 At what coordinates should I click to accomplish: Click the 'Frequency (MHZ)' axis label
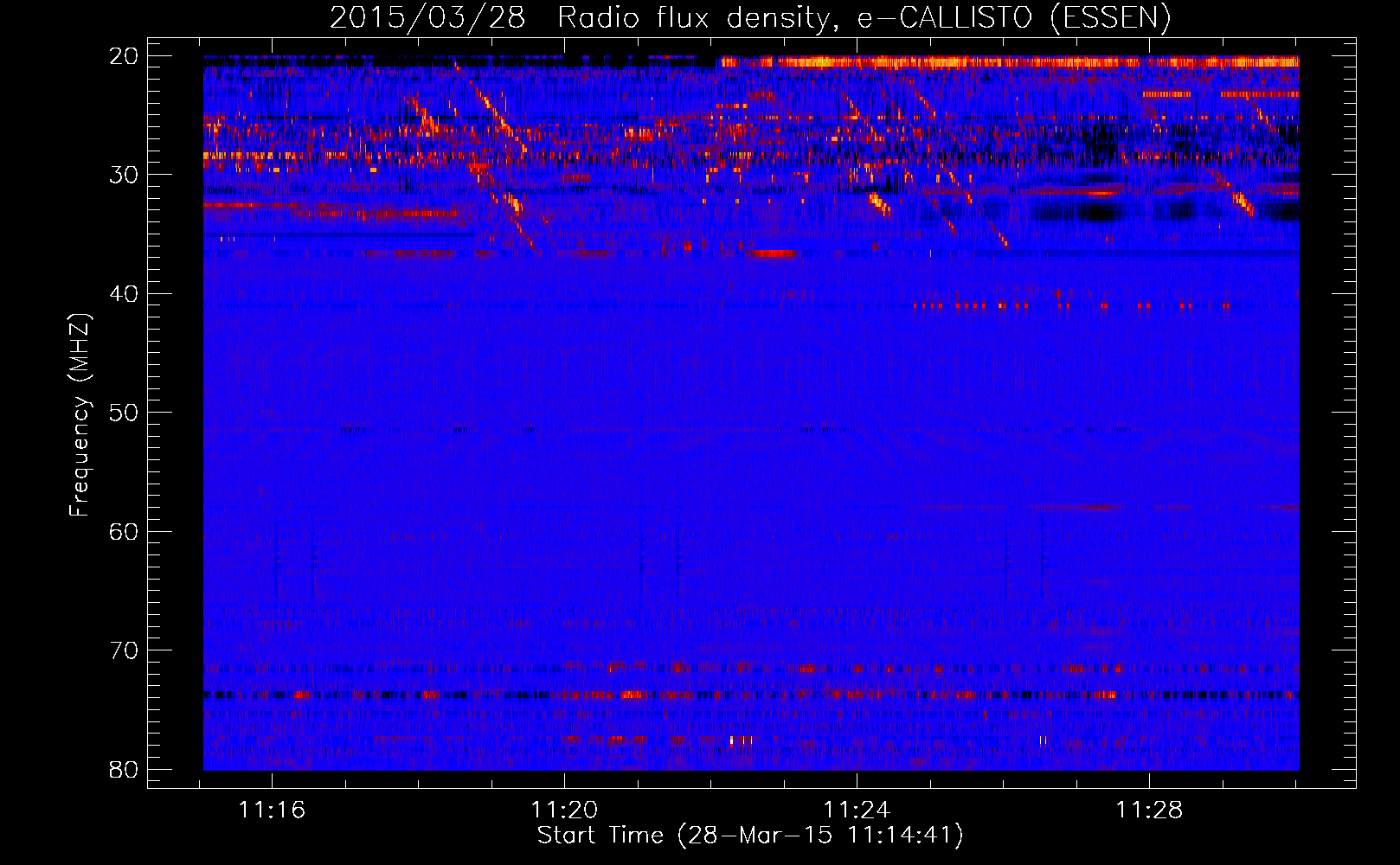click(80, 414)
